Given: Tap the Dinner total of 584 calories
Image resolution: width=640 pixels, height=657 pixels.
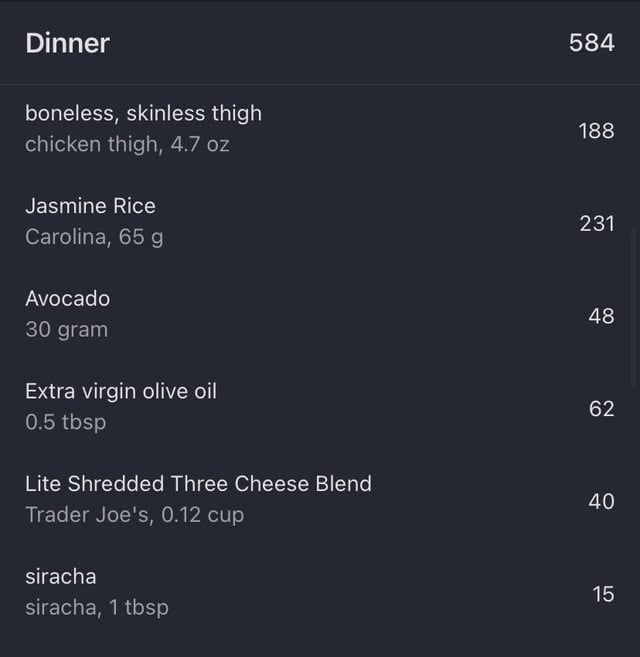Looking at the screenshot, I should click(591, 43).
